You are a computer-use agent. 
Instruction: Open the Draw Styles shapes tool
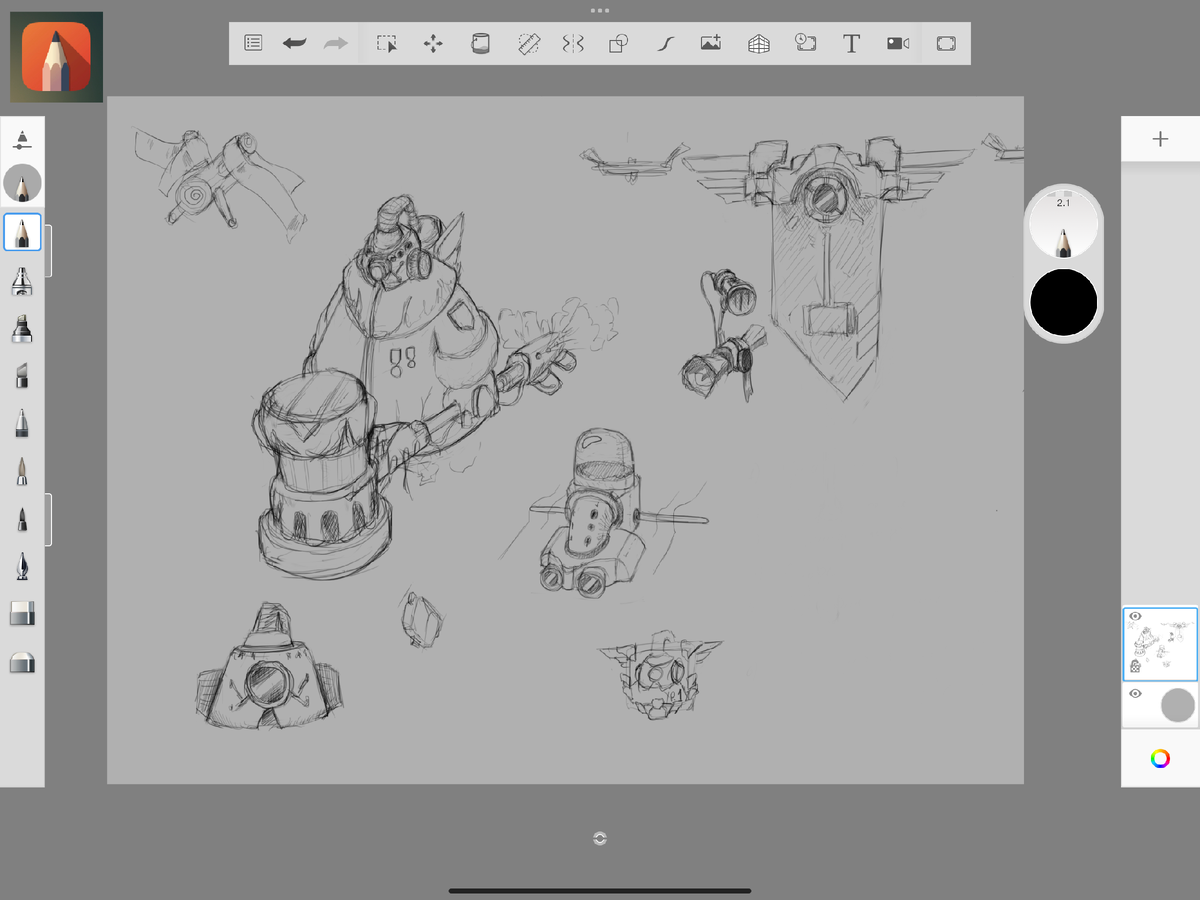619,43
